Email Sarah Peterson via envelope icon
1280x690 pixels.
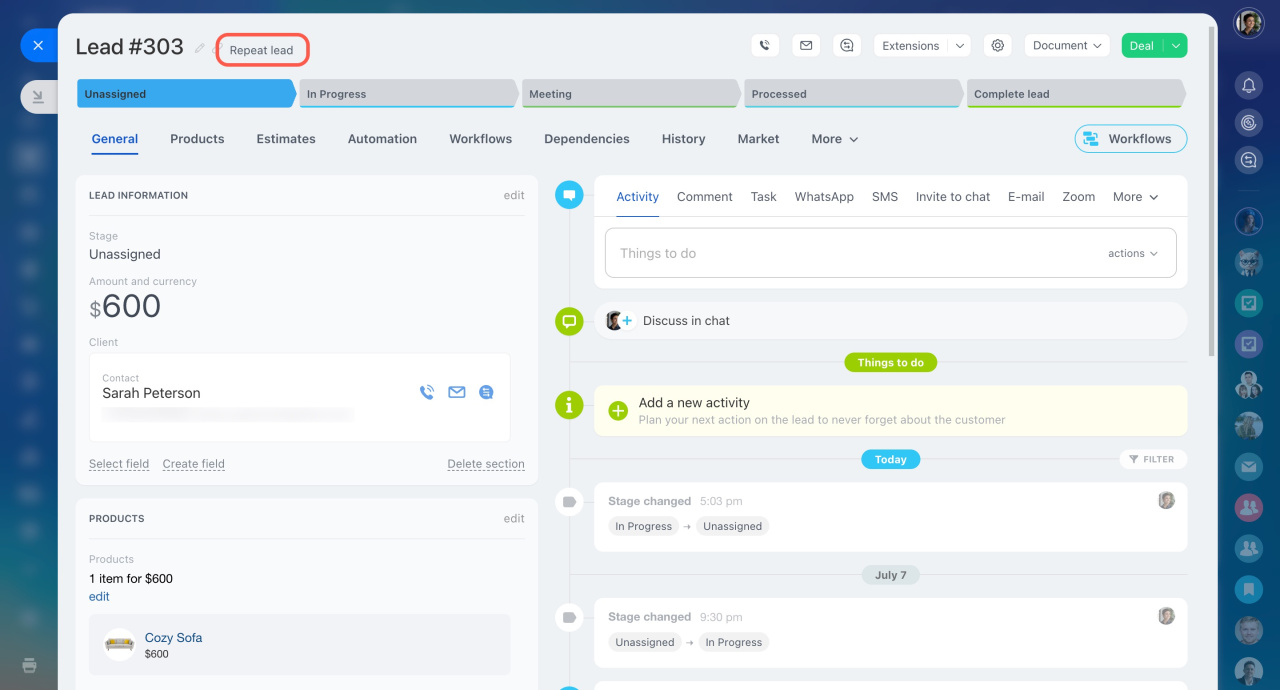pyautogui.click(x=457, y=393)
